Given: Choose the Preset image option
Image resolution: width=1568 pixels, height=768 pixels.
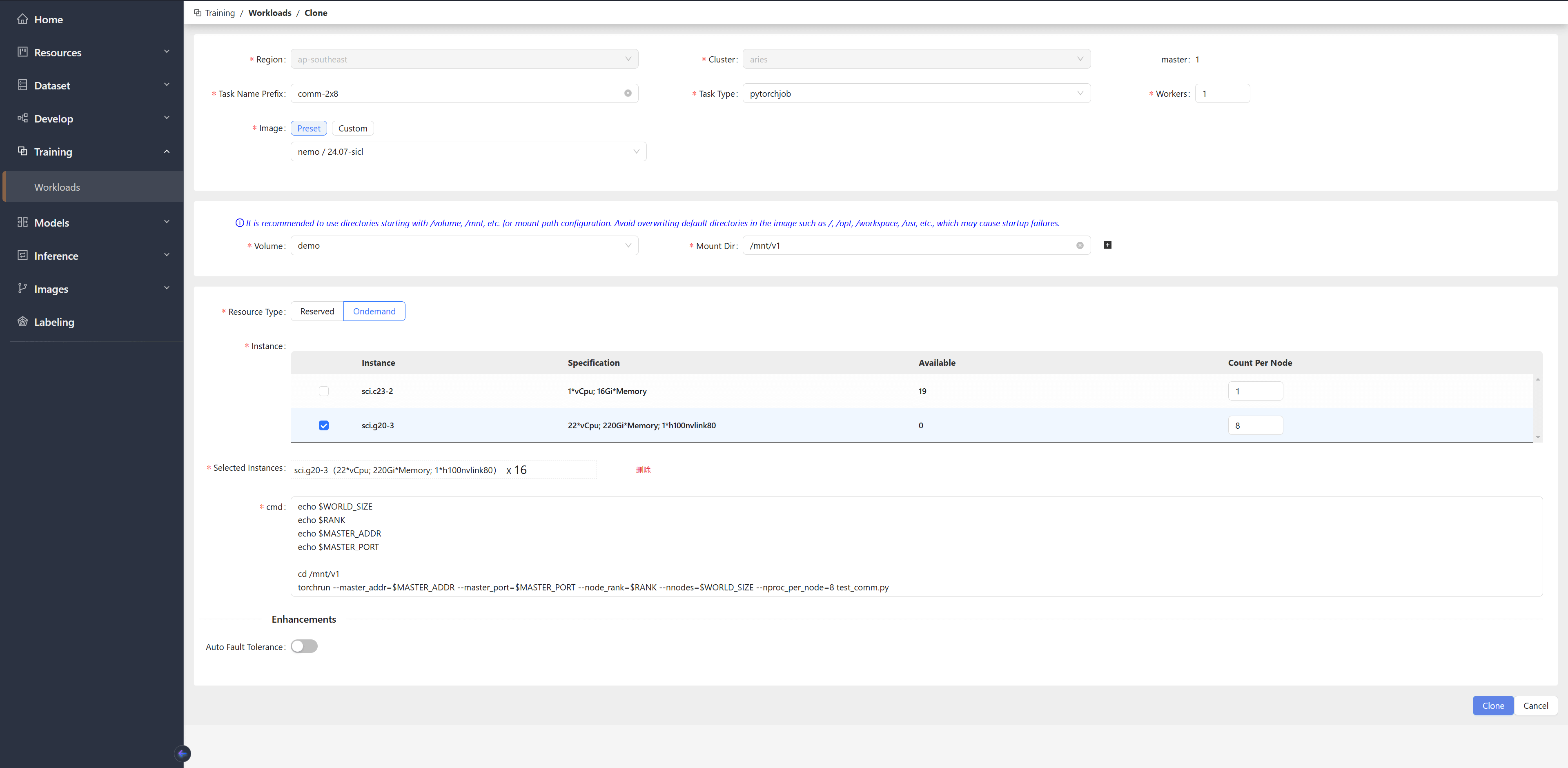Looking at the screenshot, I should 309,128.
